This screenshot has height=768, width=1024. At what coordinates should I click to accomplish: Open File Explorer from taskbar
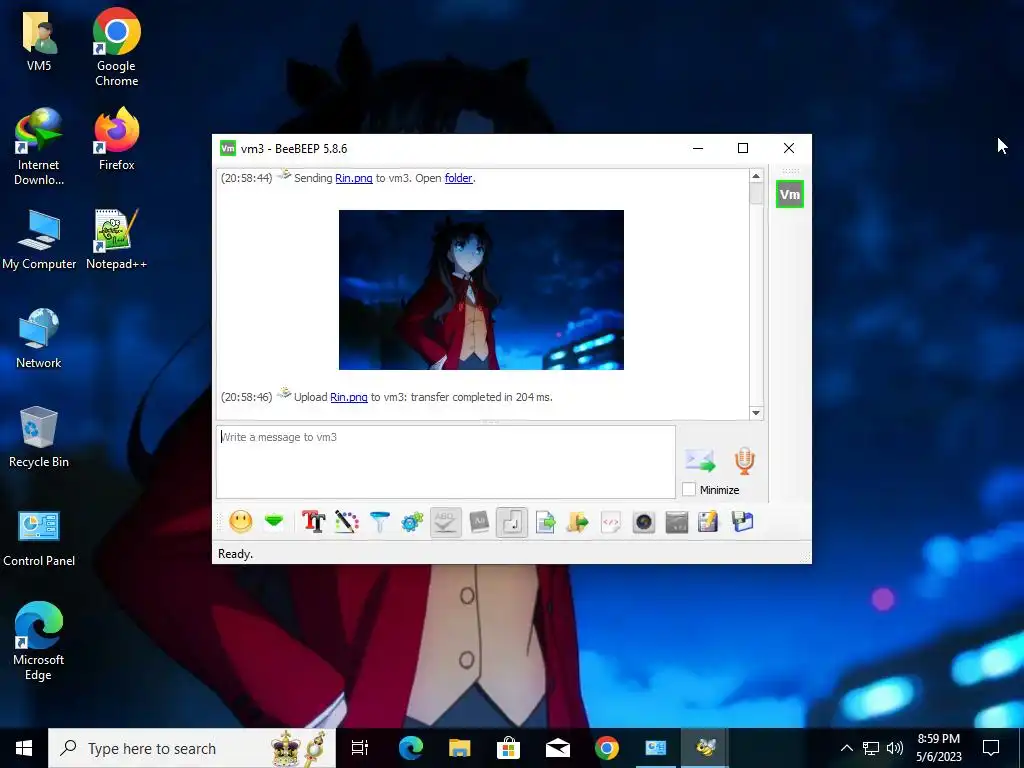click(x=460, y=748)
